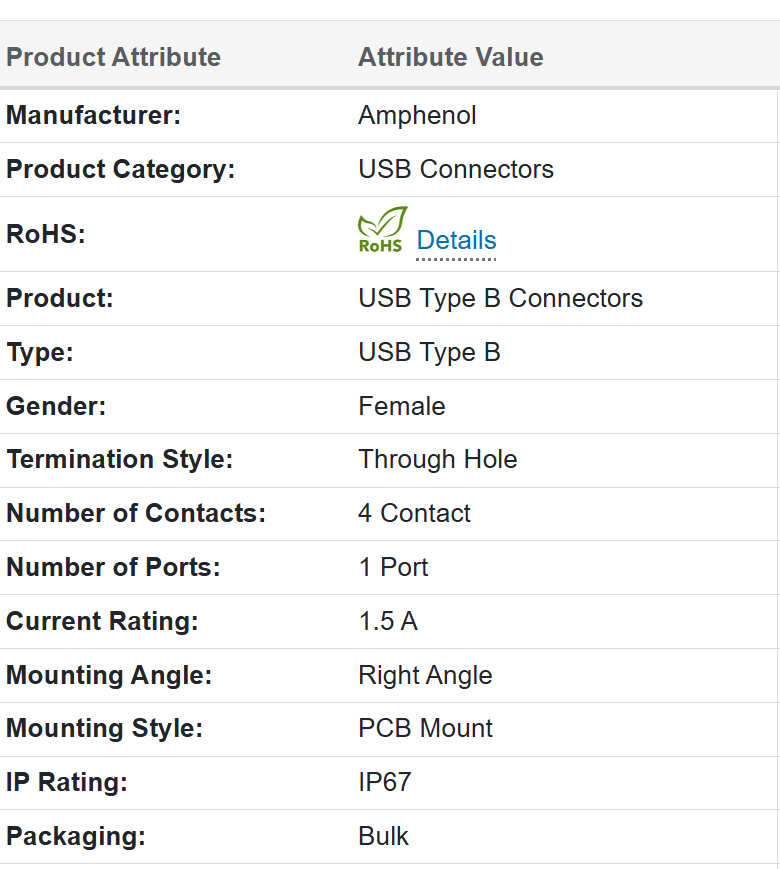Click the USB Connectors category value
This screenshot has height=869, width=780.
pyautogui.click(x=455, y=169)
